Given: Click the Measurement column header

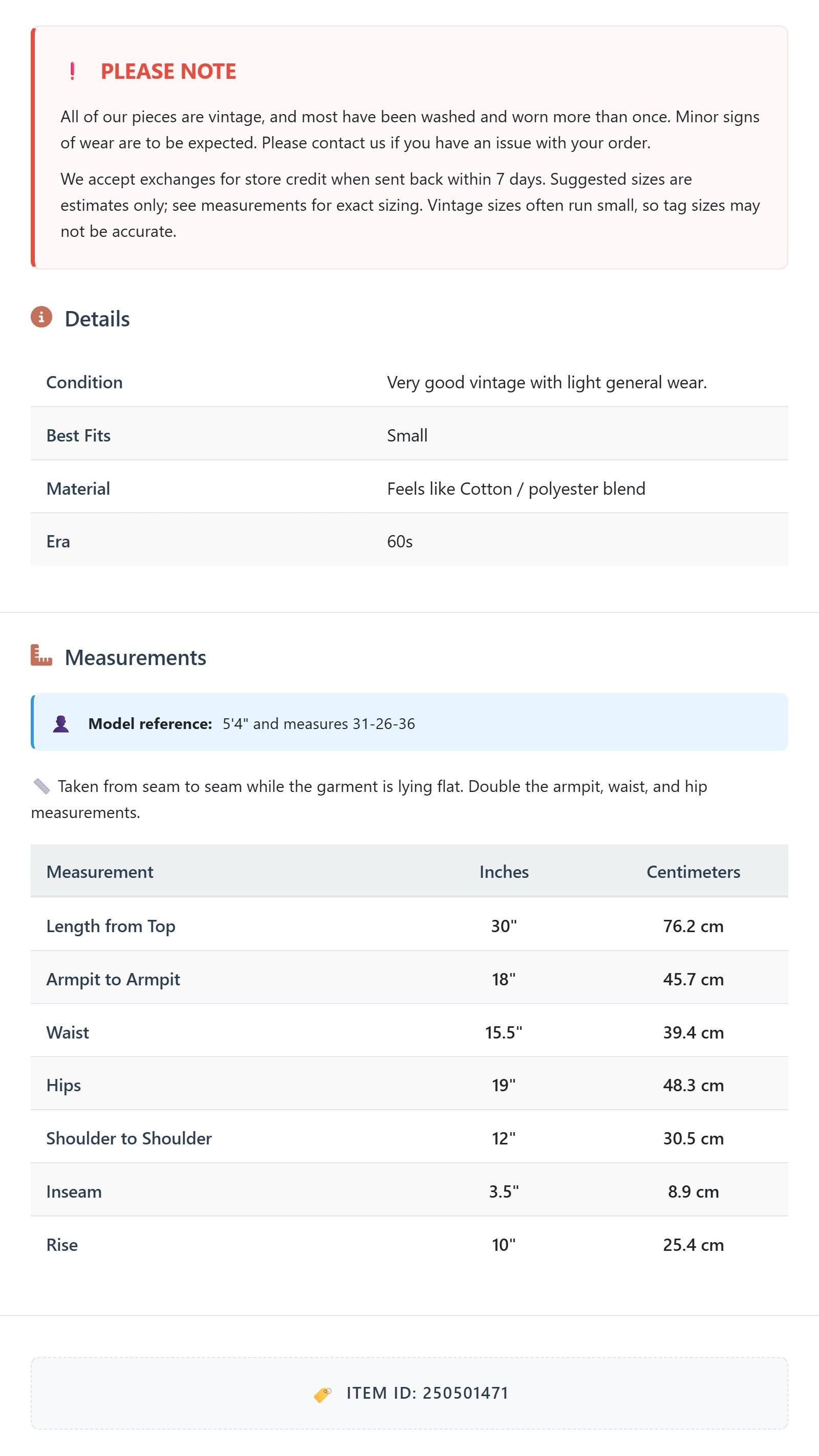Looking at the screenshot, I should click(99, 872).
